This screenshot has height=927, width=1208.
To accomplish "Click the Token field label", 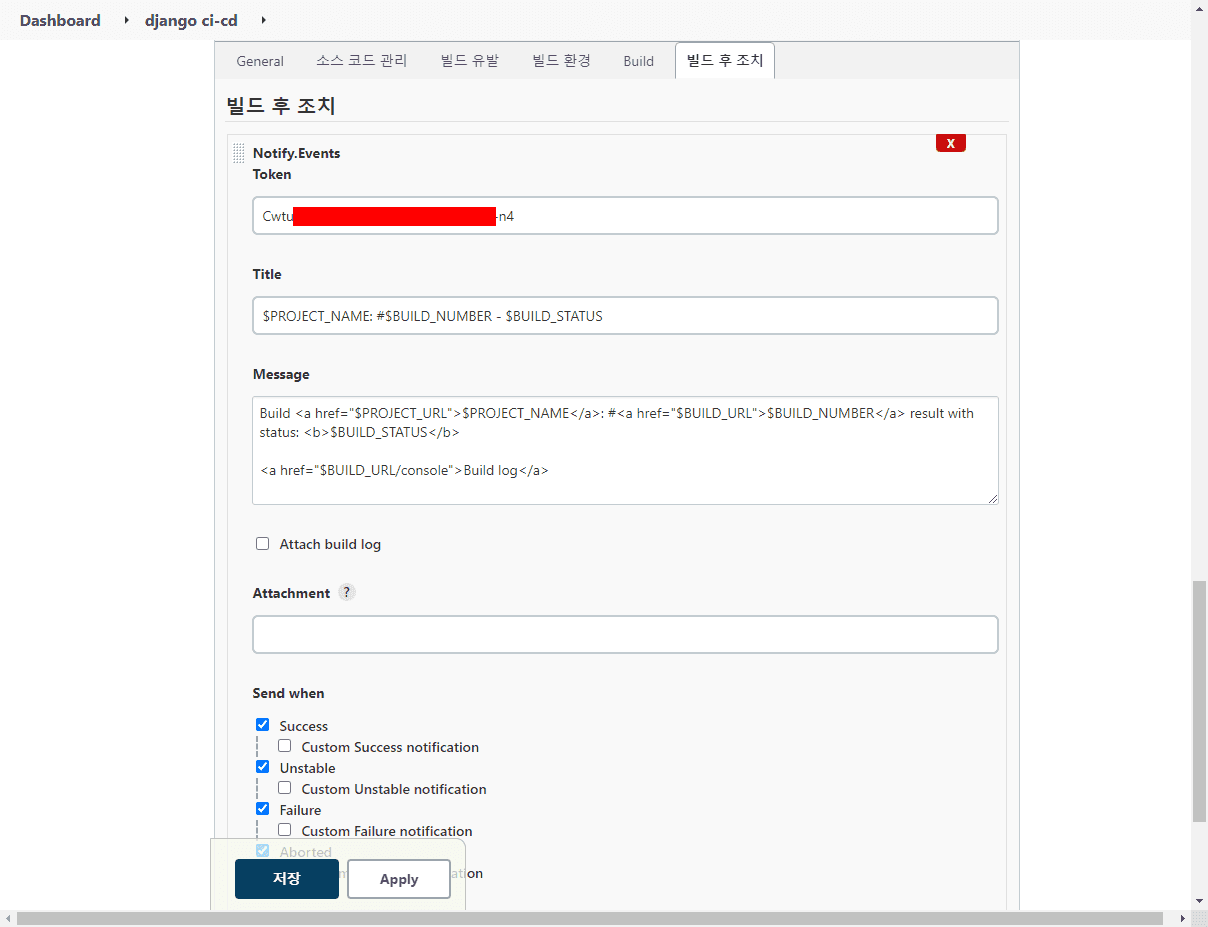I will pyautogui.click(x=272, y=174).
